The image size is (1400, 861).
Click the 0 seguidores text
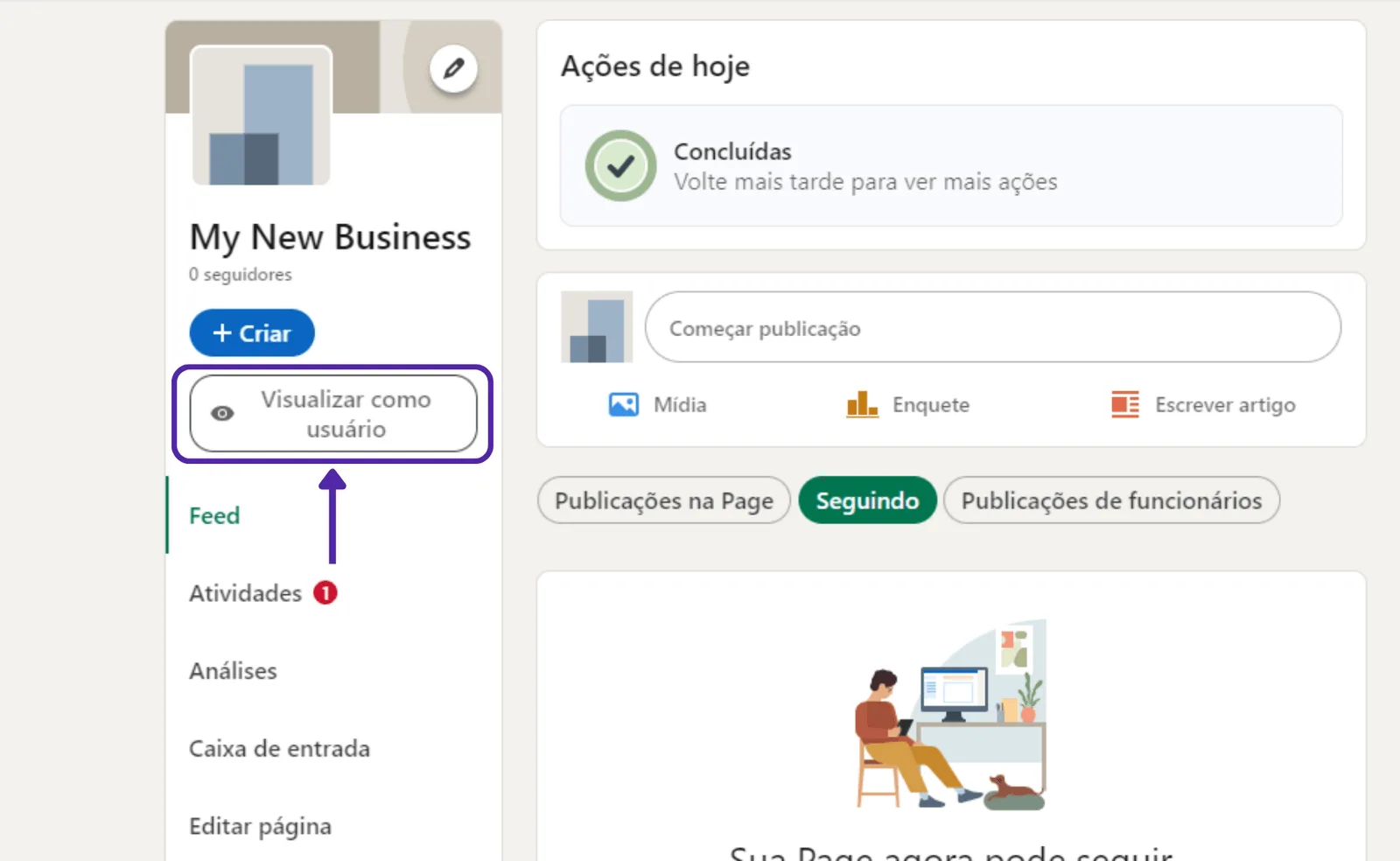(x=241, y=275)
